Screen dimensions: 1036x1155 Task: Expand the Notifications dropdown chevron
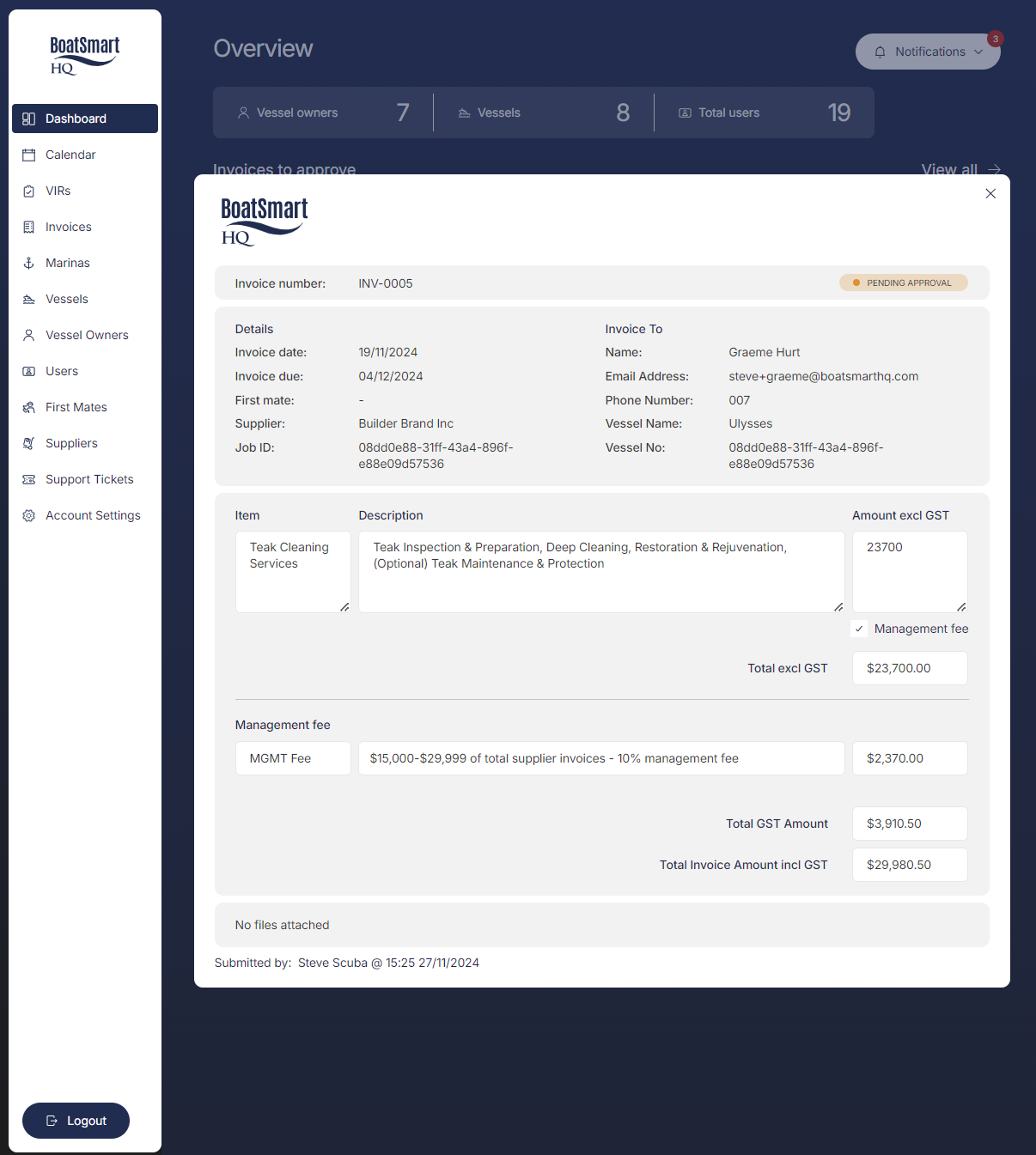point(978,52)
